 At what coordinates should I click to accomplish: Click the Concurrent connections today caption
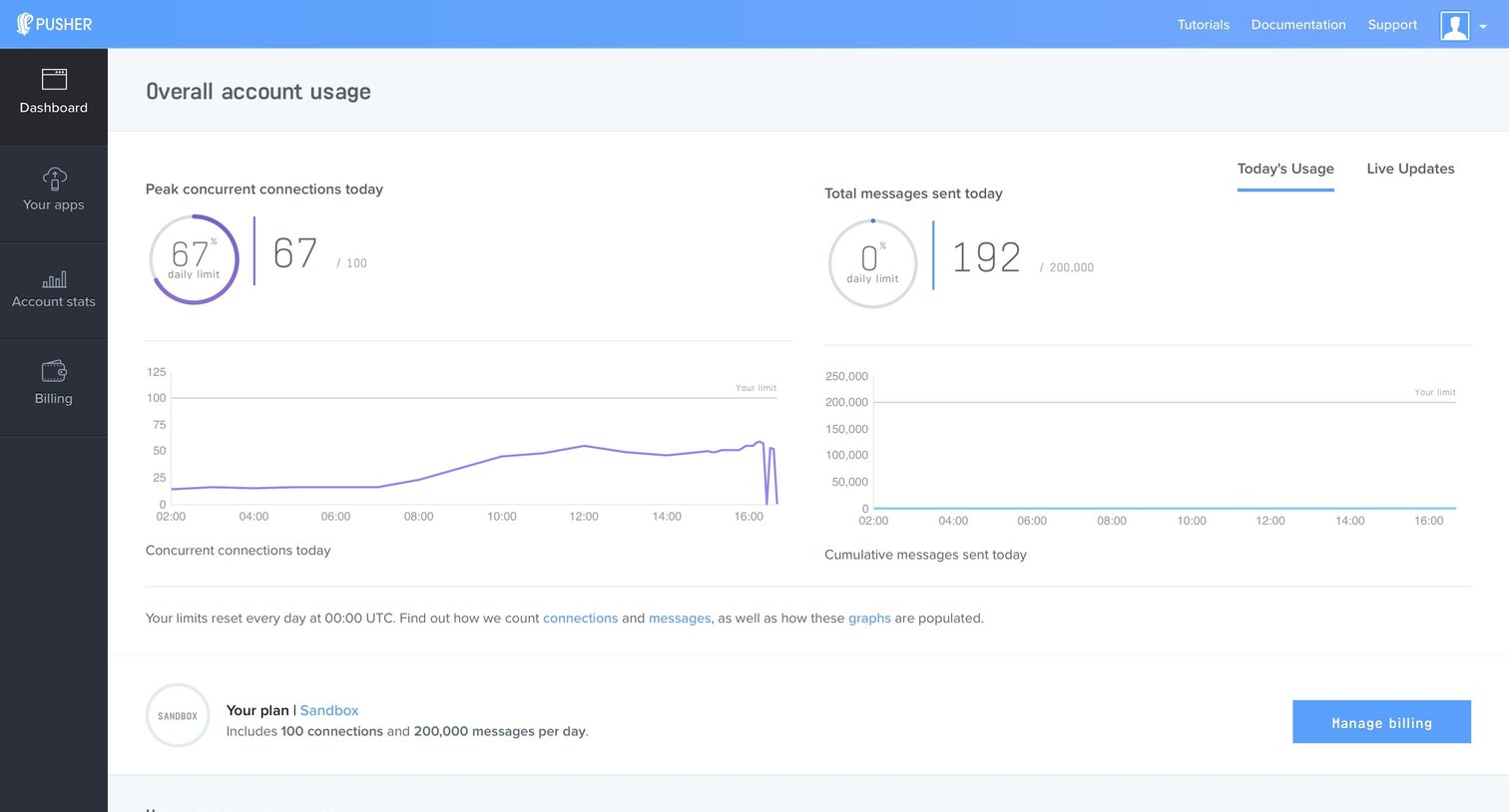click(x=238, y=551)
